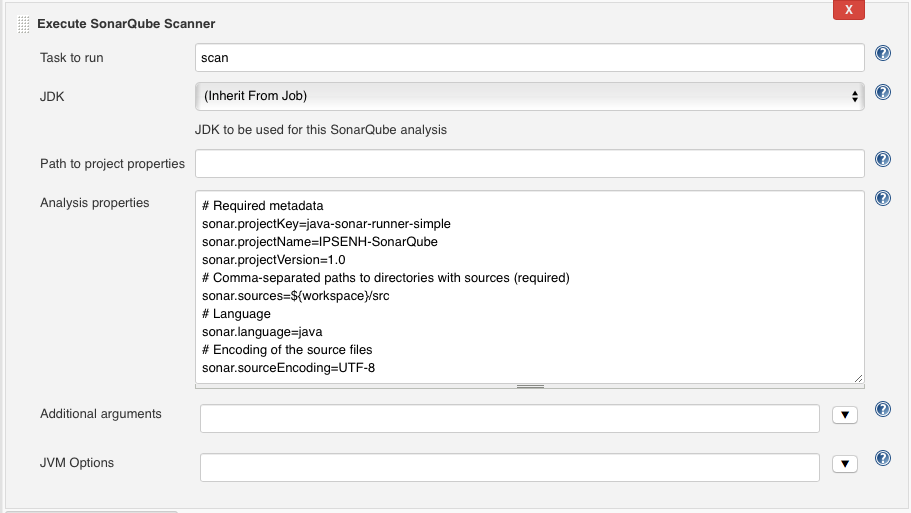Show help for Path to project properties
911x513 pixels.
(883, 159)
